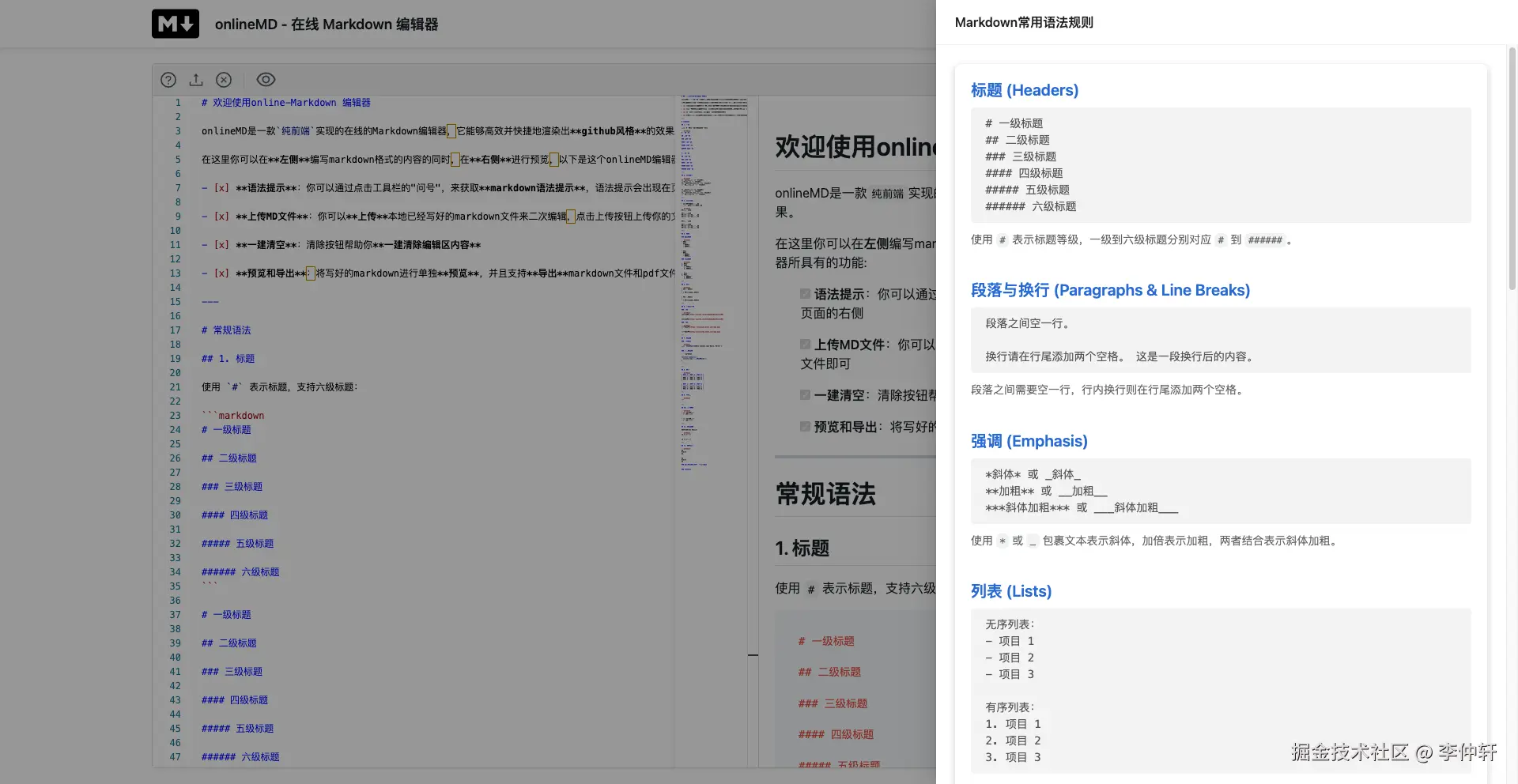Click editor line 13 starting '- [x] **预览和导出**'

coord(437,273)
